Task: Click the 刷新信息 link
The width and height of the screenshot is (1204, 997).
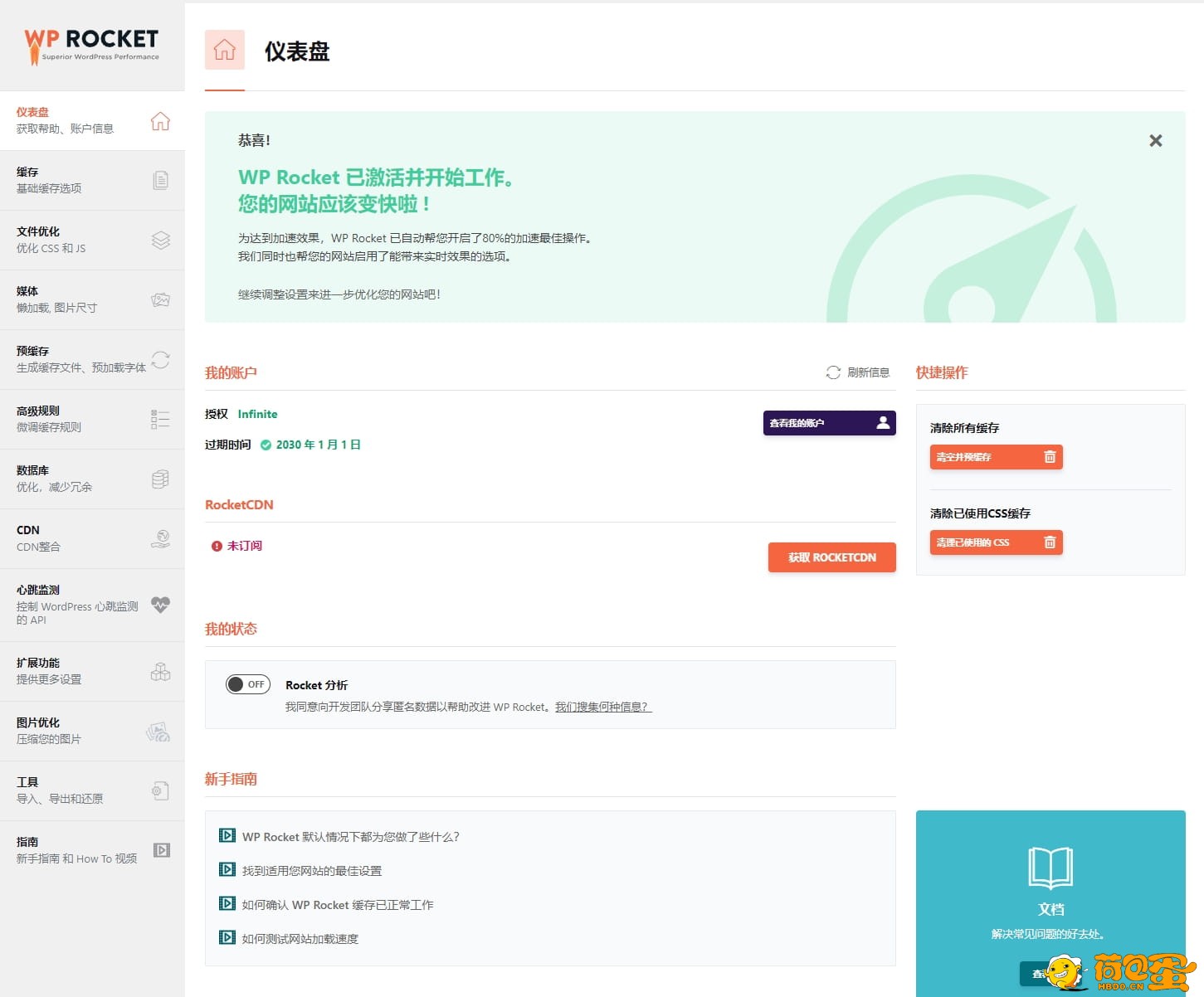Action: click(868, 372)
